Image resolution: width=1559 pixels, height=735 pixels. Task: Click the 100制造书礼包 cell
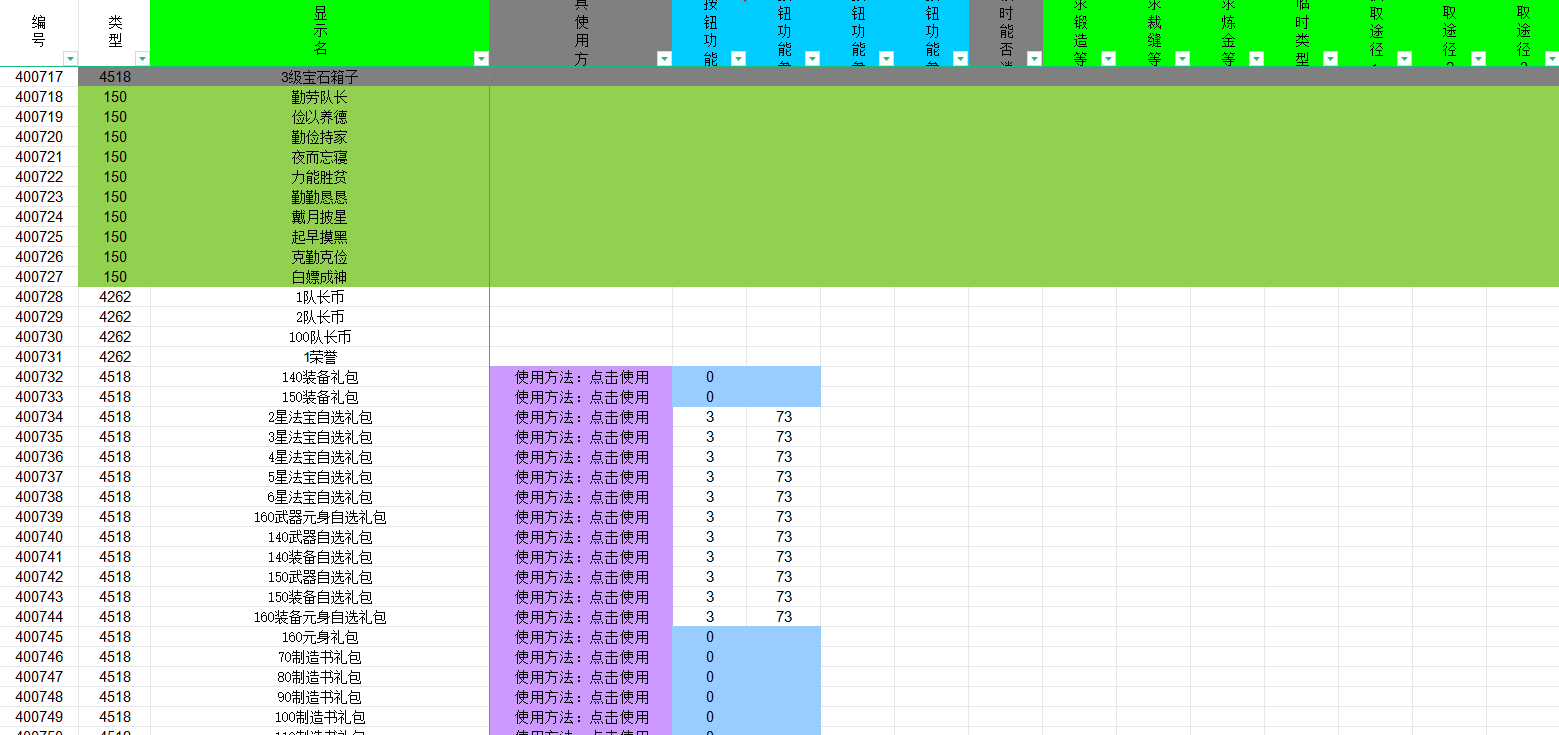(320, 717)
